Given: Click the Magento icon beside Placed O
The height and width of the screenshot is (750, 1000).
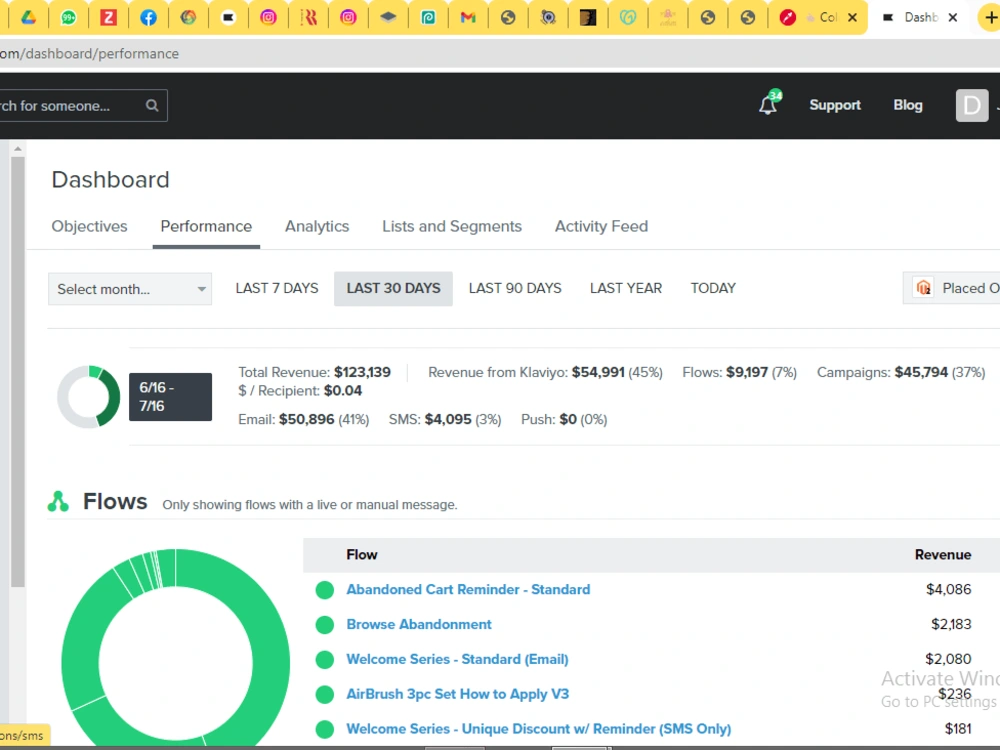Looking at the screenshot, I should coord(923,288).
